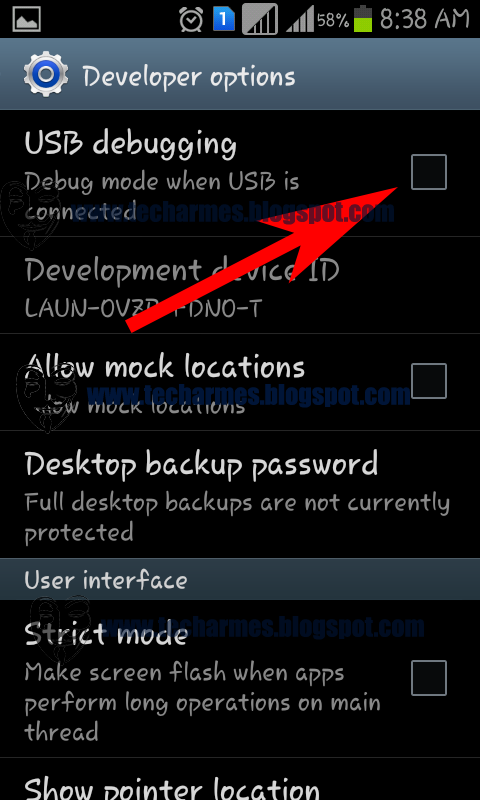Enable the USB debugging checkbox

click(428, 172)
